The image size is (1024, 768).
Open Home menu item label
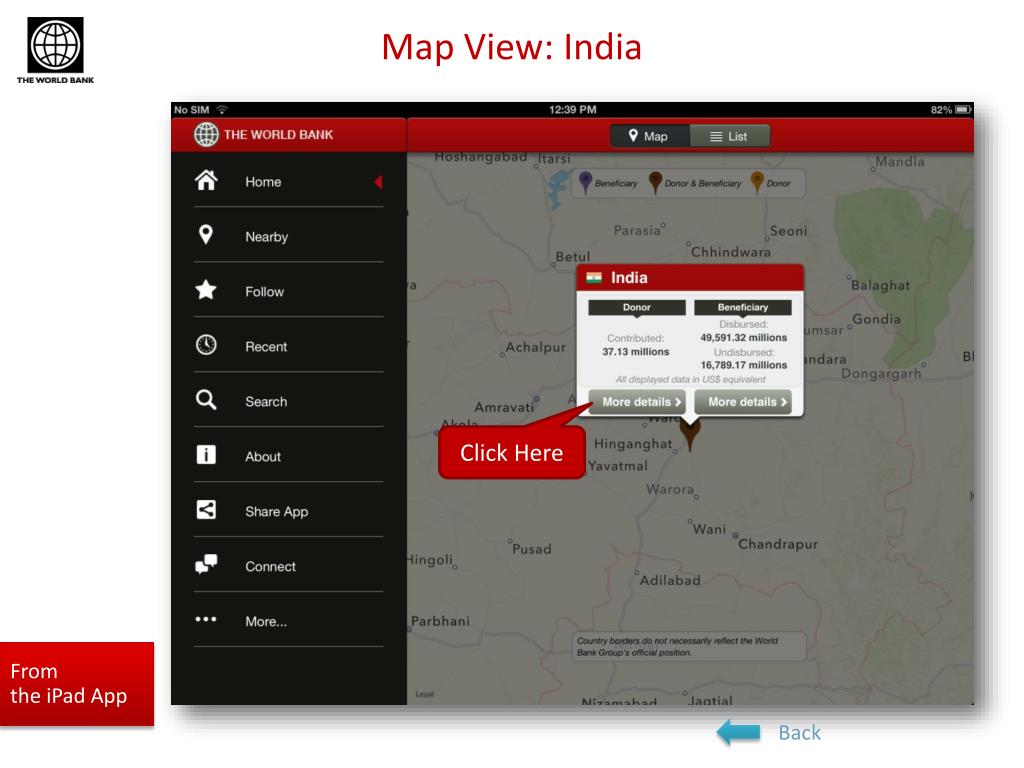pyautogui.click(x=263, y=182)
